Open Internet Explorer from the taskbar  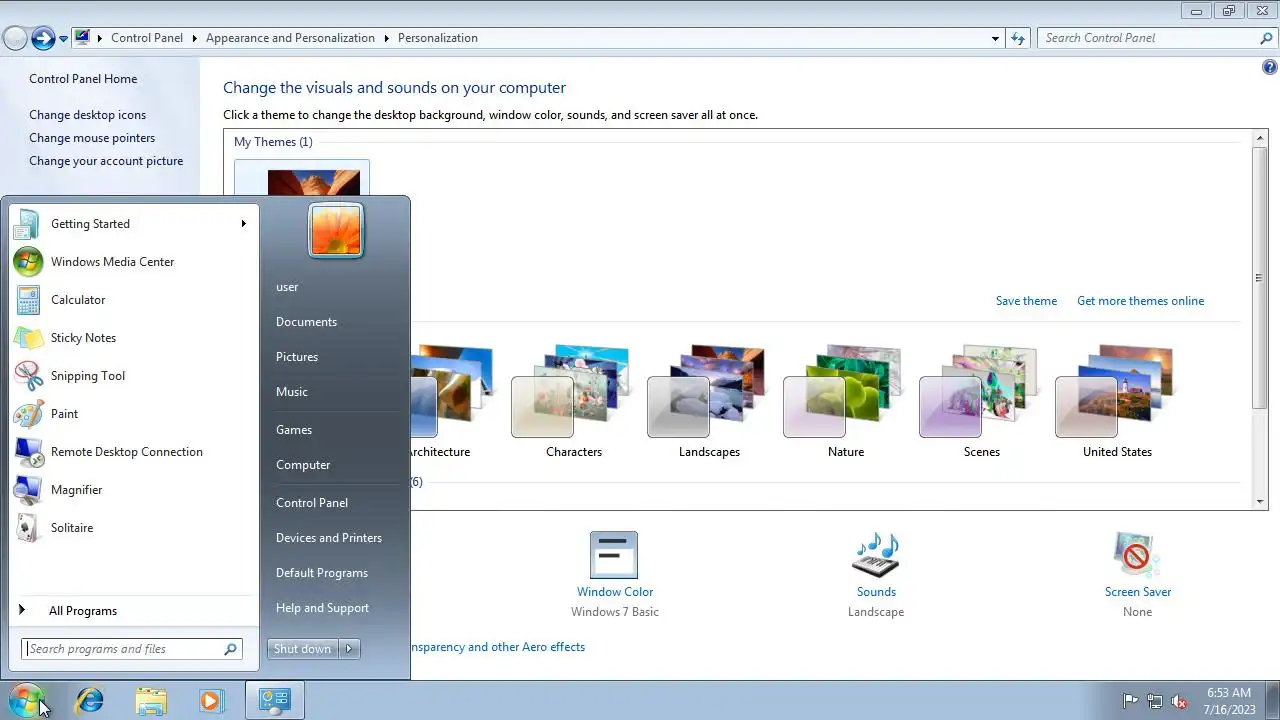coord(90,700)
